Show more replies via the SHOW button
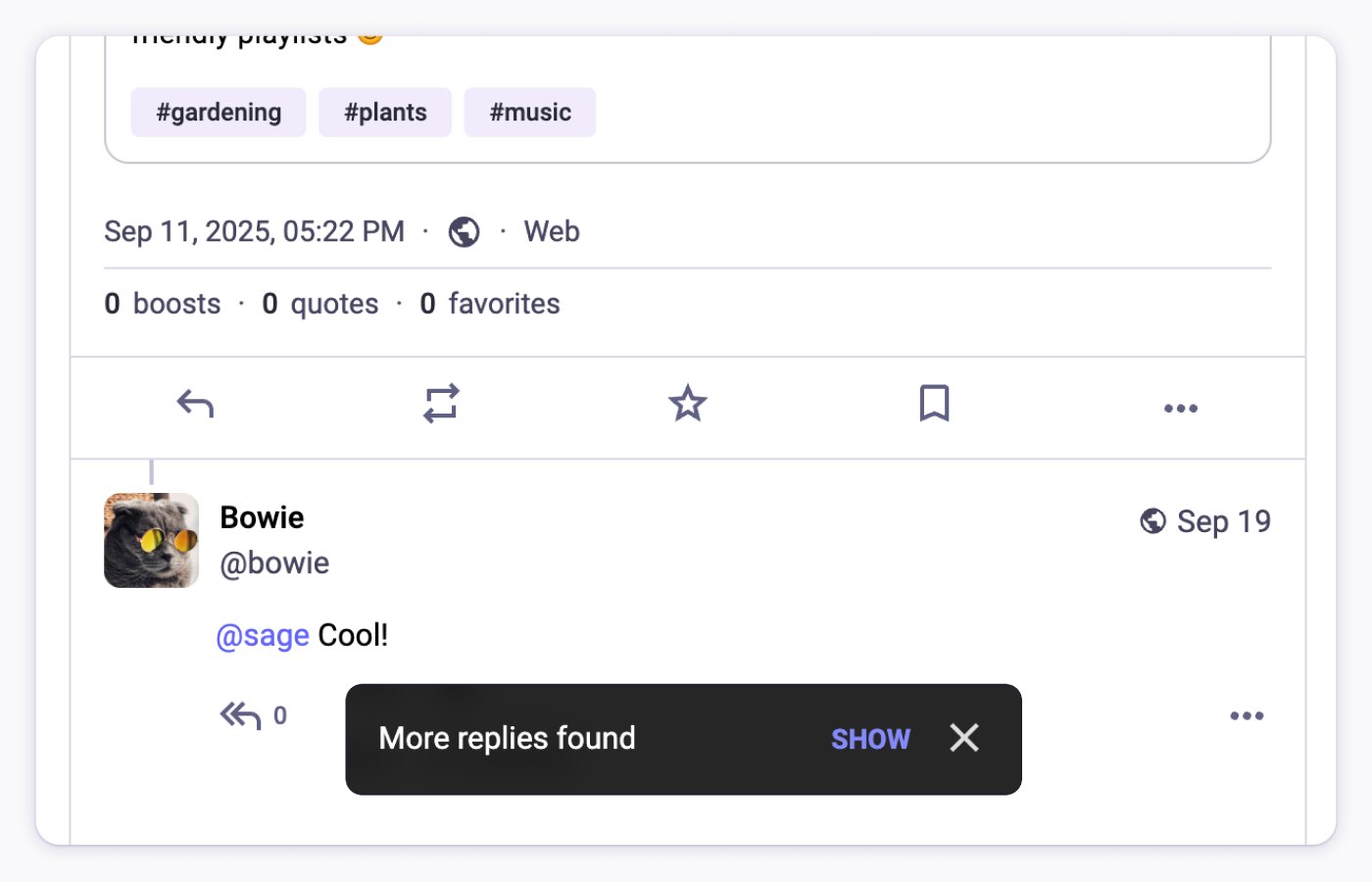1372x882 pixels. [870, 739]
